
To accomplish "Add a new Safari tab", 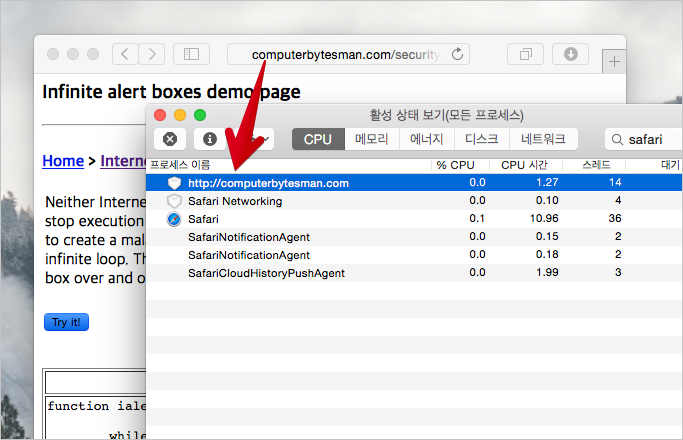I will [x=614, y=61].
